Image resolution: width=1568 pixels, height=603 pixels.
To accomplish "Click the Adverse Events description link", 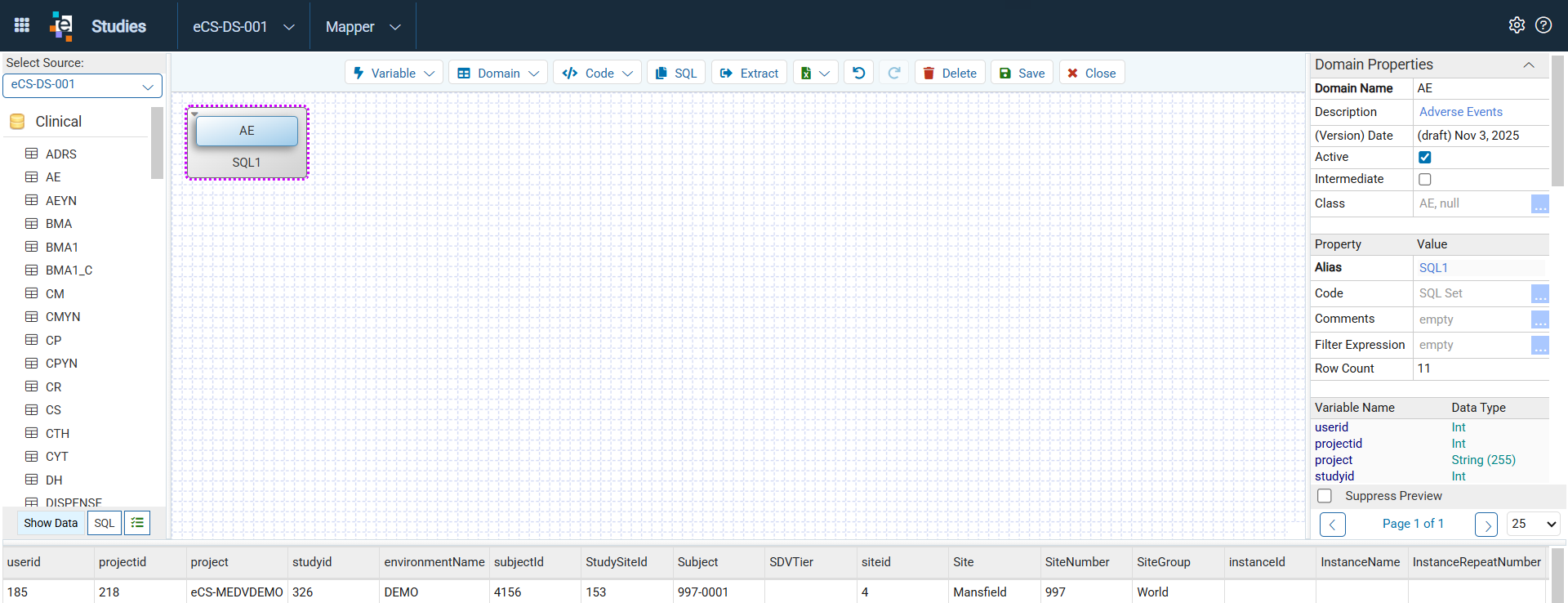I will (1460, 112).
